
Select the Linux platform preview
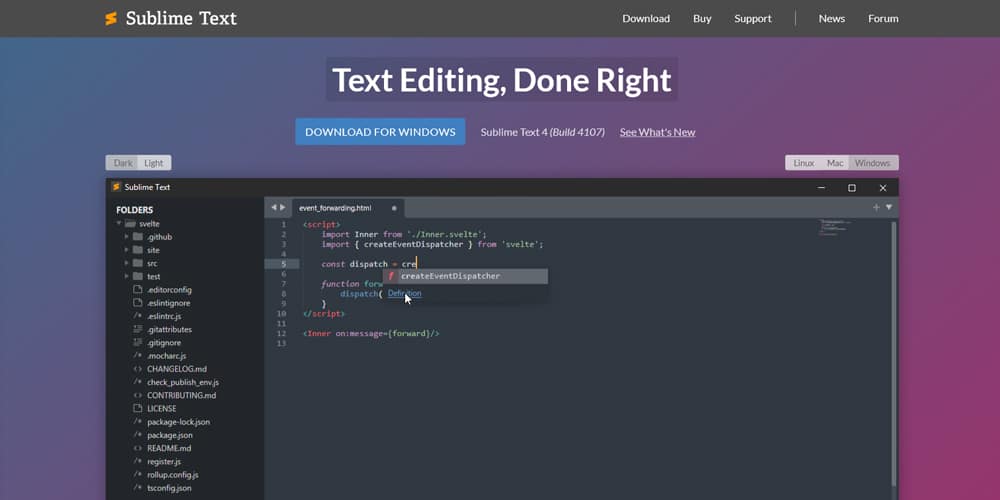click(x=804, y=163)
